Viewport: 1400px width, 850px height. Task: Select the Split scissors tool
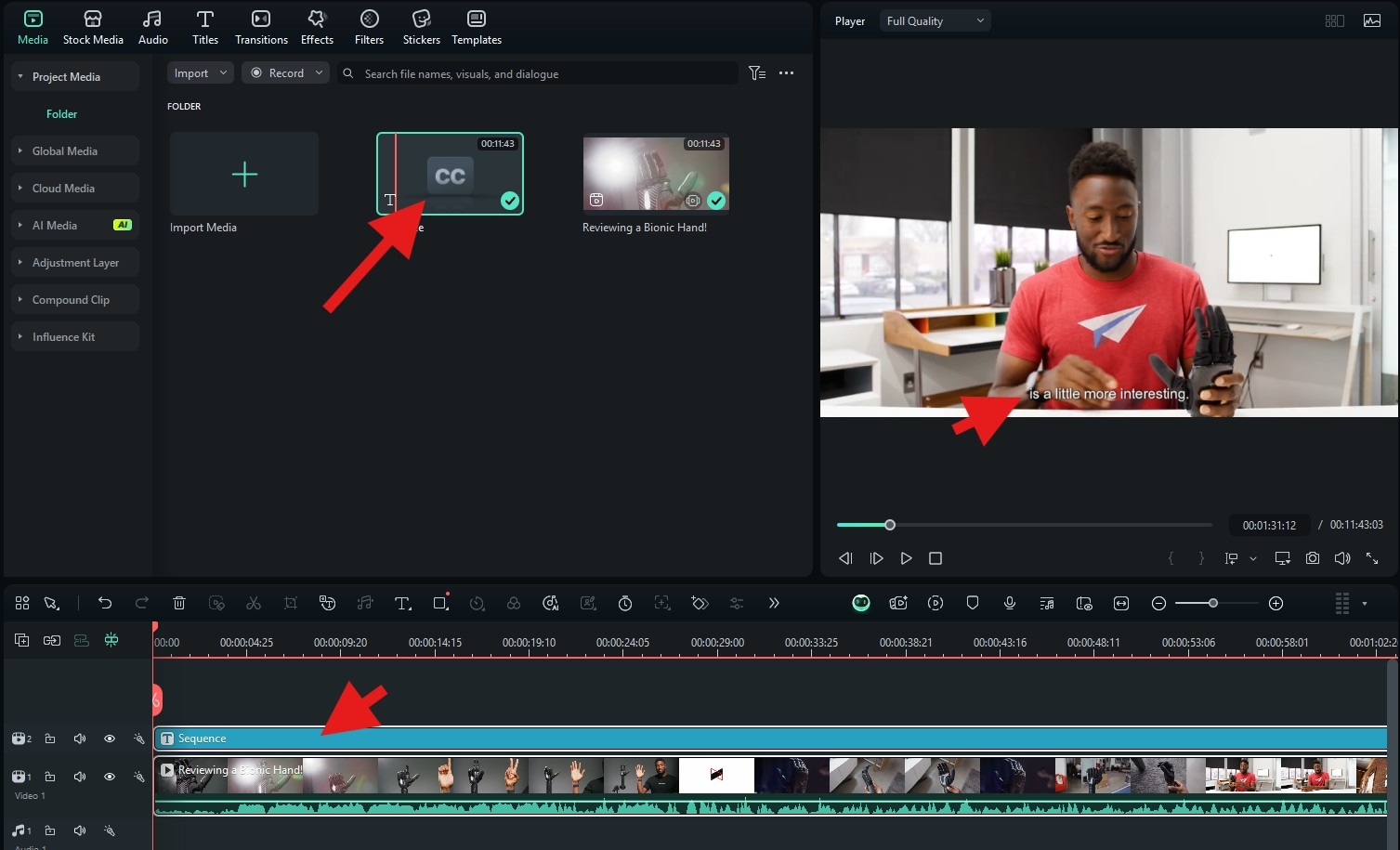tap(254, 603)
